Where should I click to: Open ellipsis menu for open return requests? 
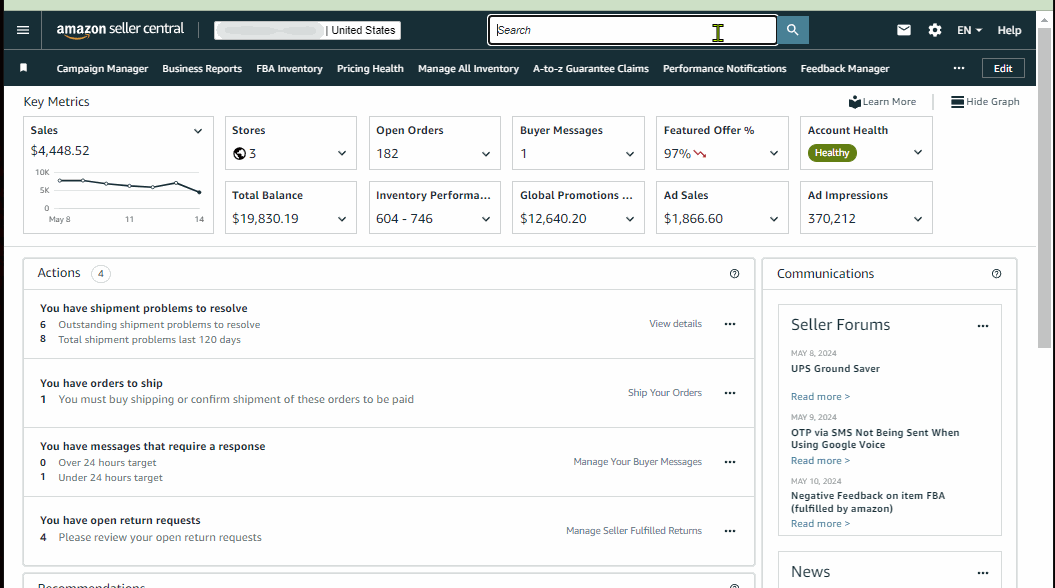730,531
